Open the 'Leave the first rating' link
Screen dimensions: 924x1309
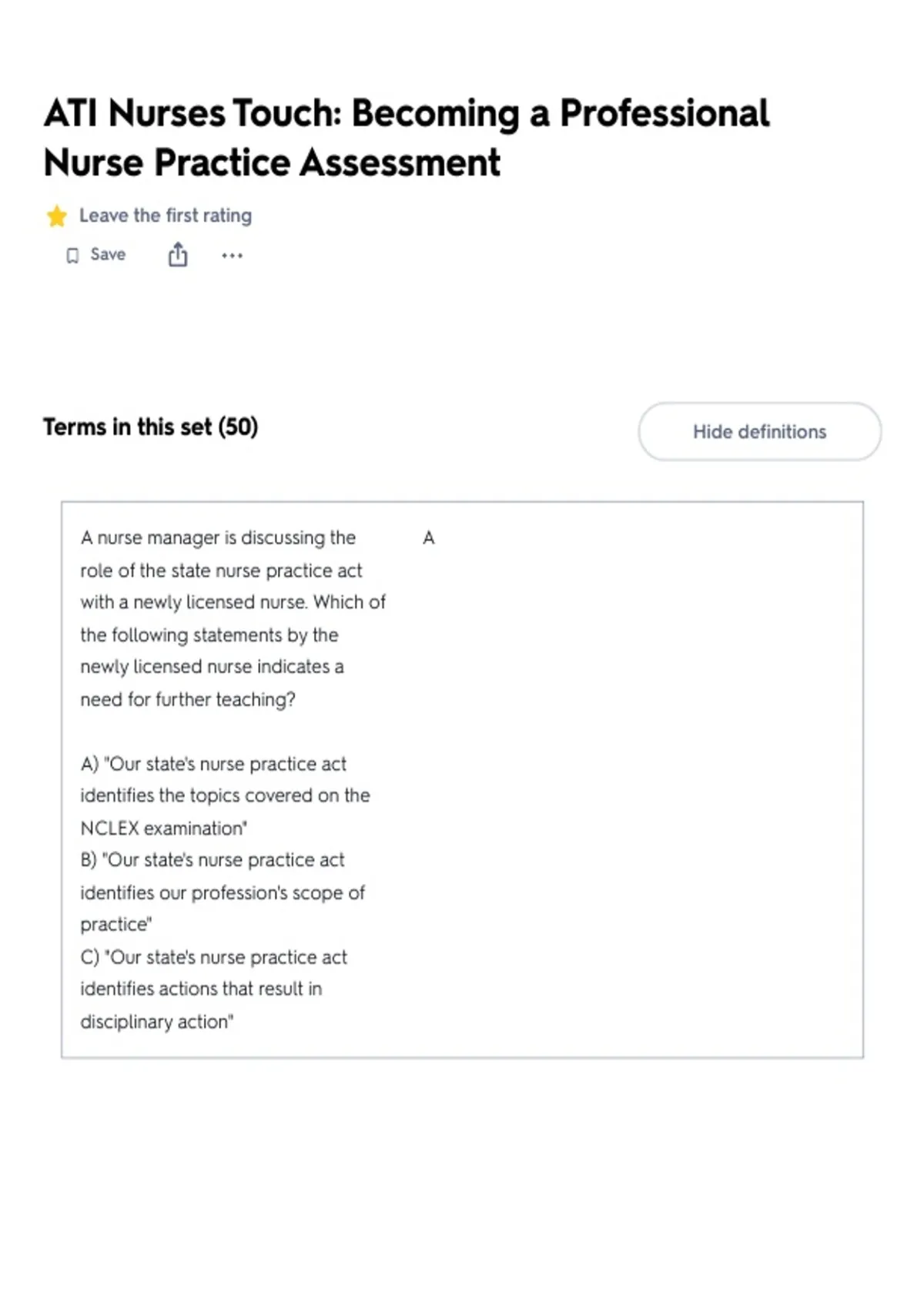(x=166, y=216)
